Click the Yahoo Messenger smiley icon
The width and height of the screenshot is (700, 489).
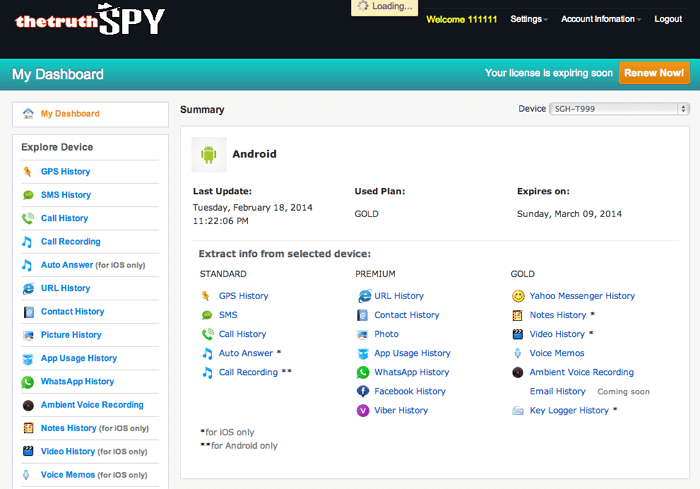[x=518, y=296]
